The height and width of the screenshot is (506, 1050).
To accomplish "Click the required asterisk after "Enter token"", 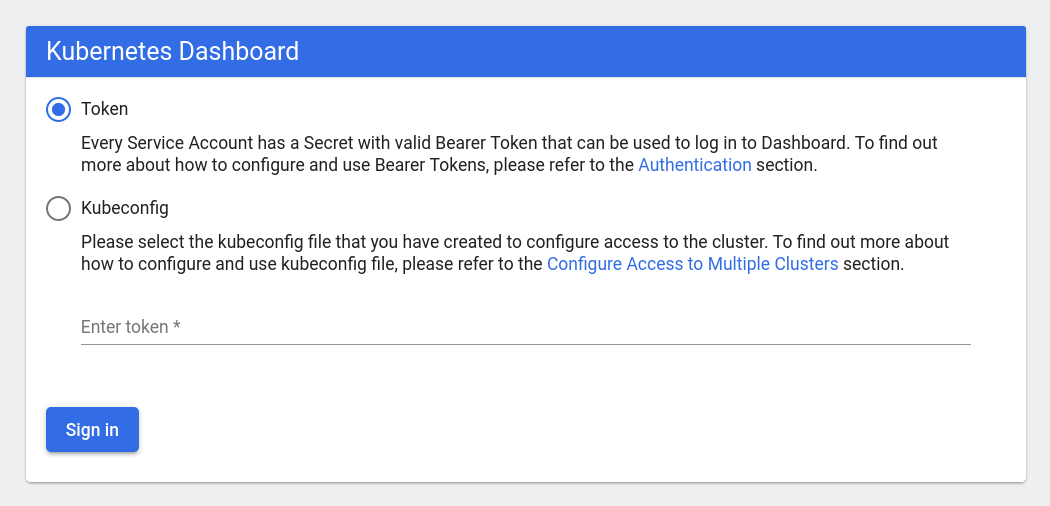I will 177,327.
